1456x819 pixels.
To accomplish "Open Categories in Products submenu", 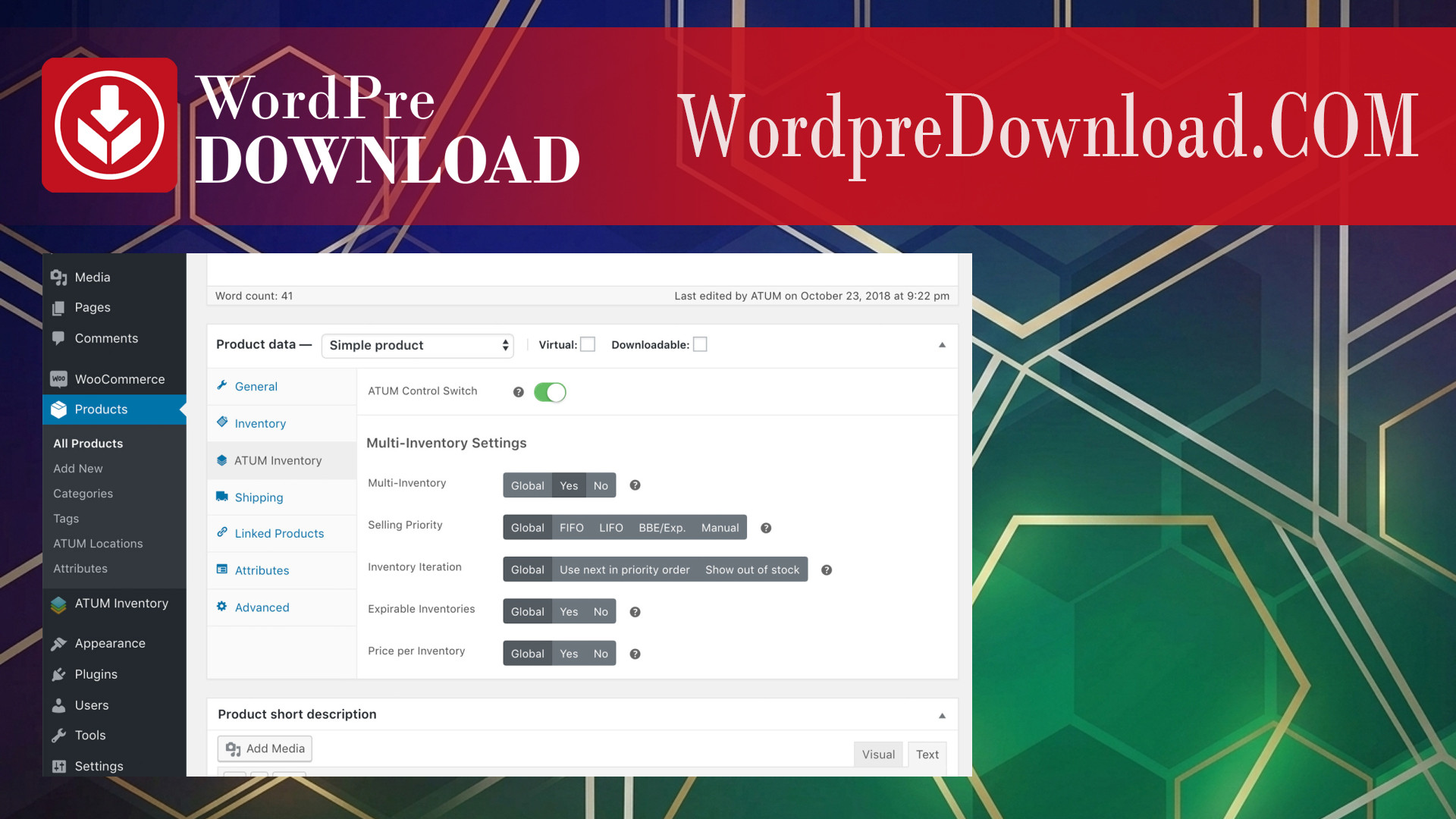I will click(83, 494).
